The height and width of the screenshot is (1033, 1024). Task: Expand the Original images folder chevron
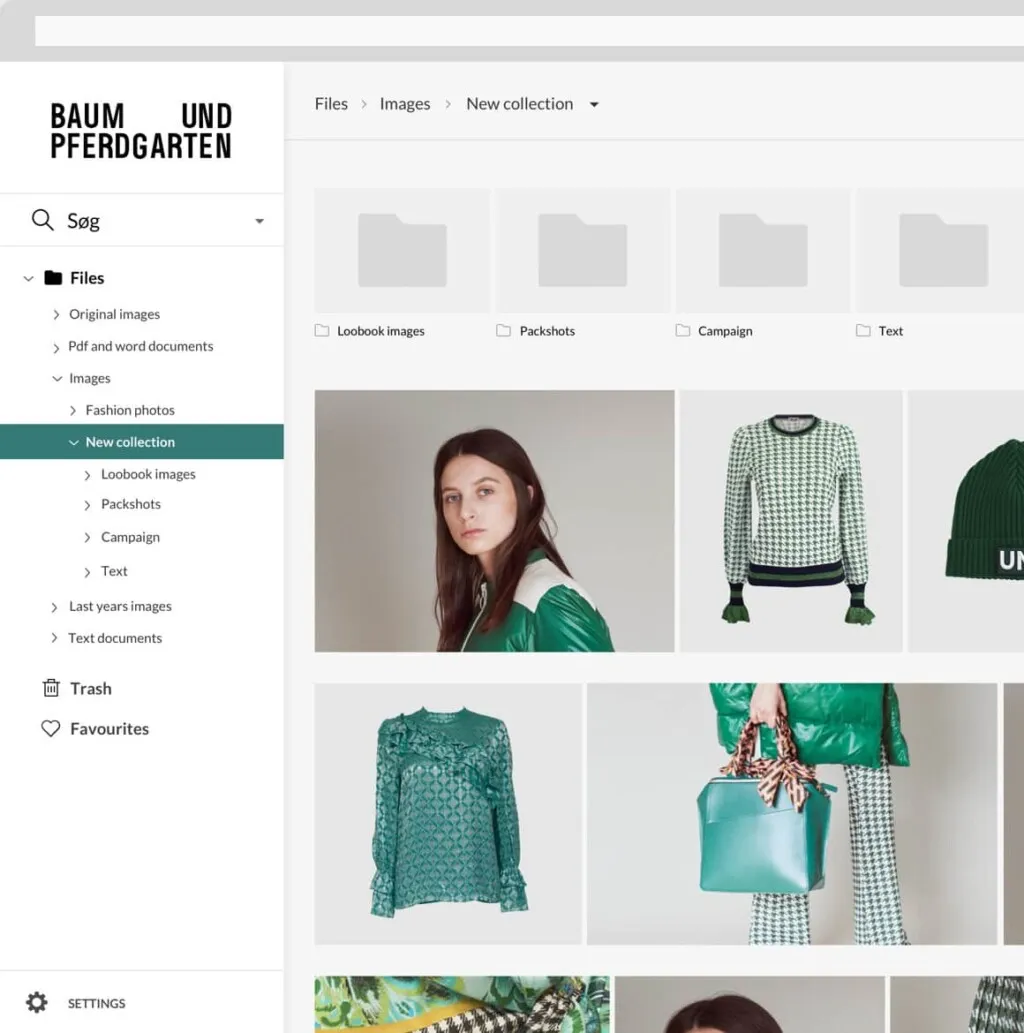56,315
